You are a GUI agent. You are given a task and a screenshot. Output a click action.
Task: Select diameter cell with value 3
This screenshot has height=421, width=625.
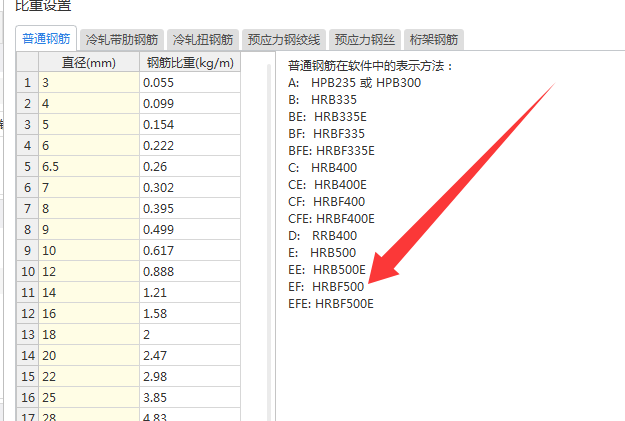[89, 83]
